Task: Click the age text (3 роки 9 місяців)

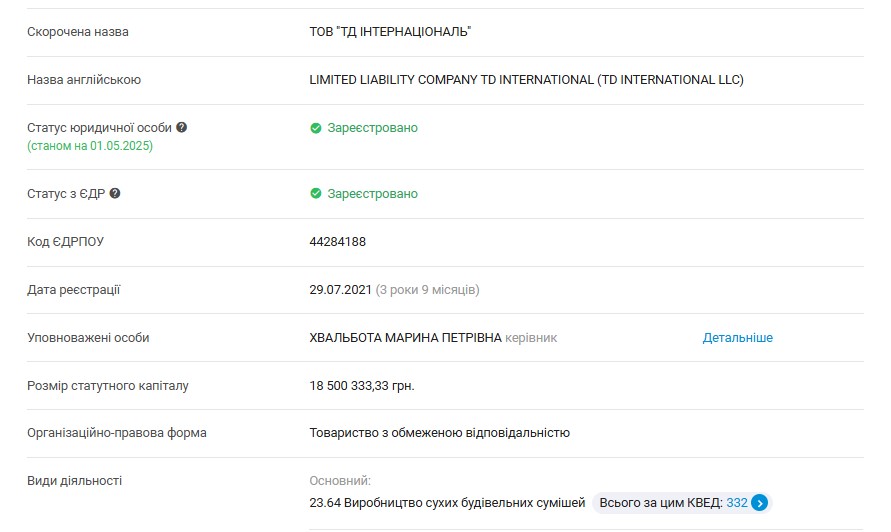Action: point(427,290)
